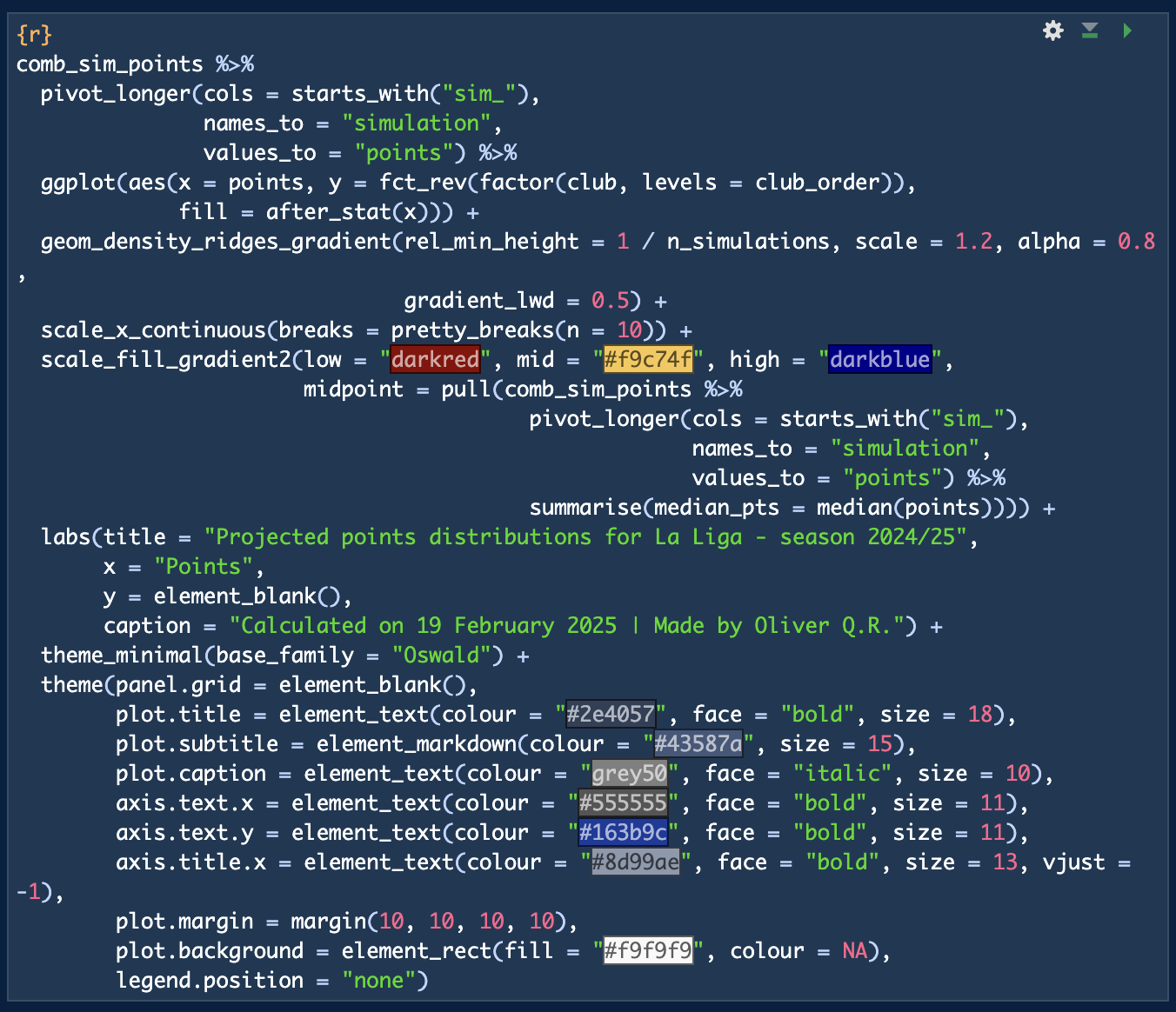Click vjust argument

coord(1073,862)
